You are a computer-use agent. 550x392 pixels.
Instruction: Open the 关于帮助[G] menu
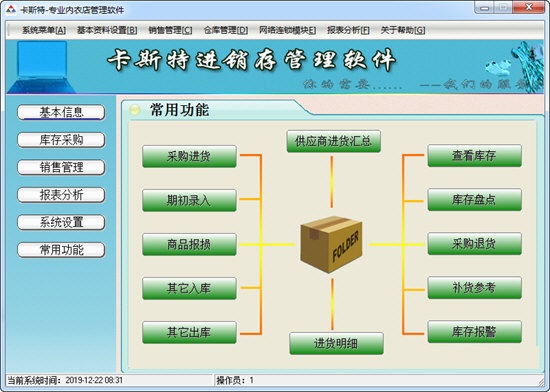pyautogui.click(x=403, y=30)
